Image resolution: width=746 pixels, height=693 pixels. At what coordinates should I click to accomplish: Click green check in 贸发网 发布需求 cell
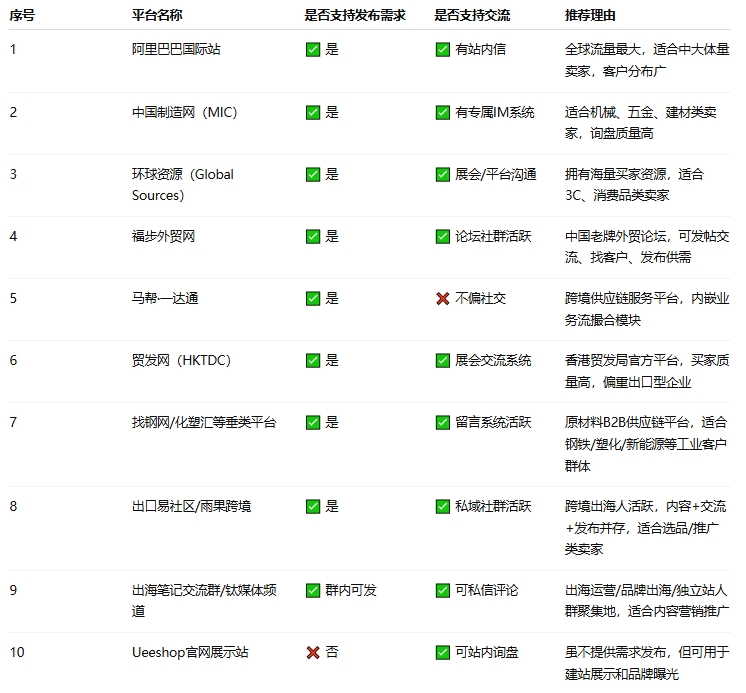[313, 361]
